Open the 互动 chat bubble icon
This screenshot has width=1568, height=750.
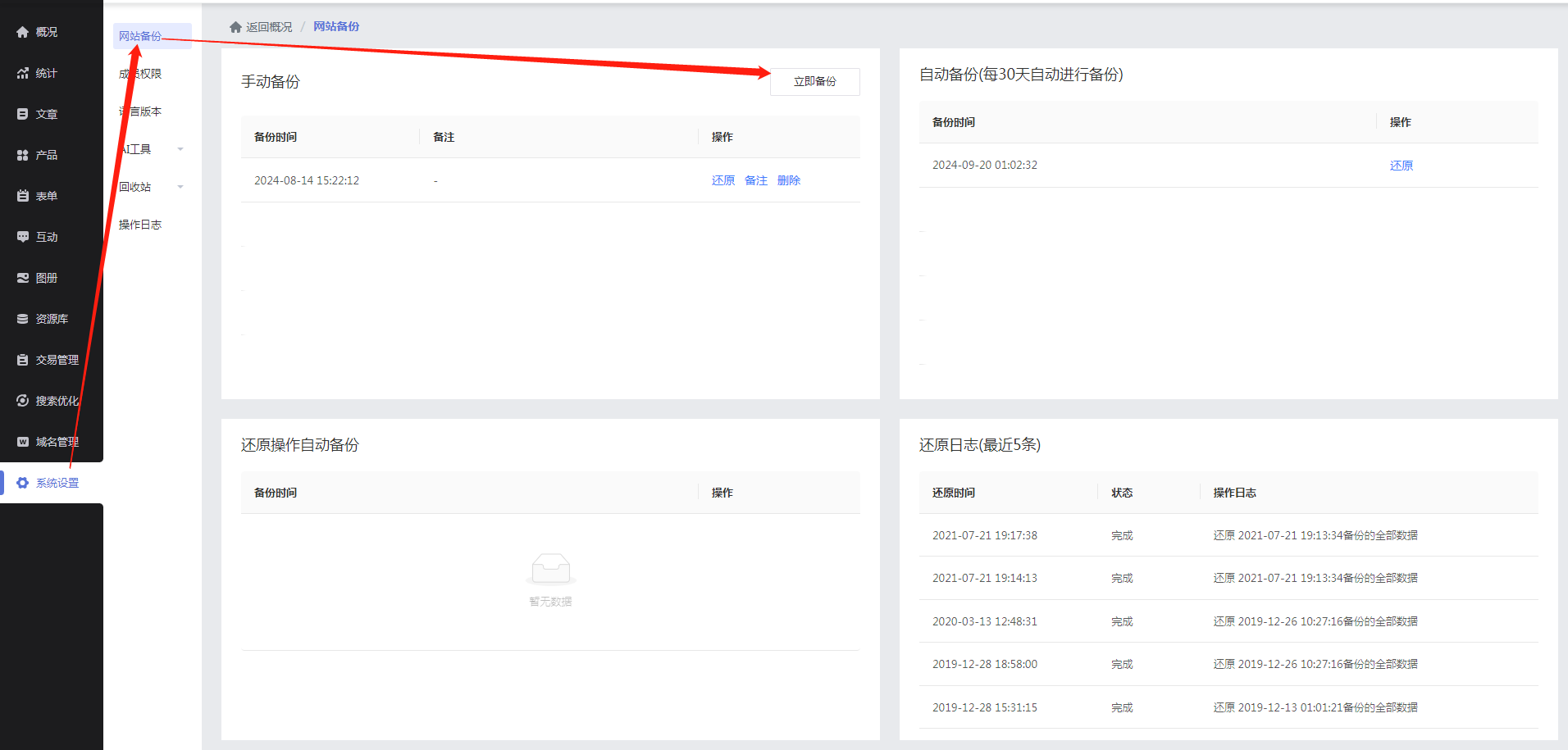coord(23,237)
